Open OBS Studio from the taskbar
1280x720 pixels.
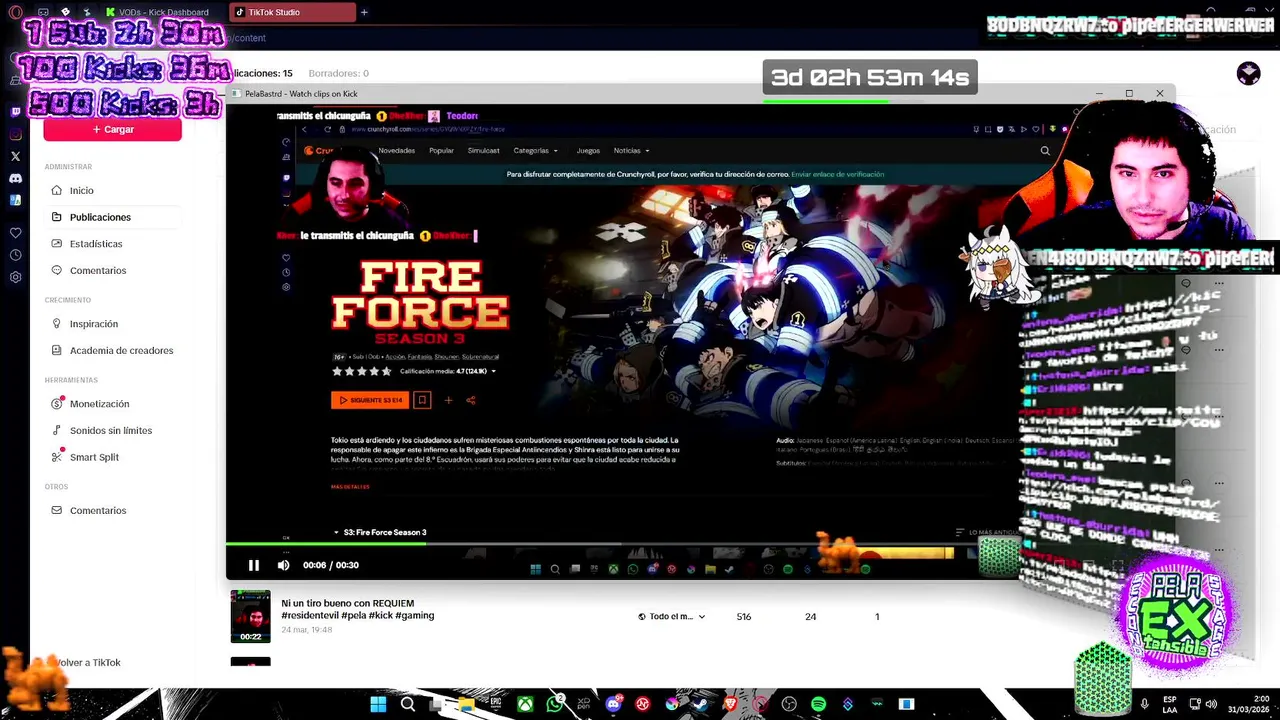pyautogui.click(x=789, y=704)
